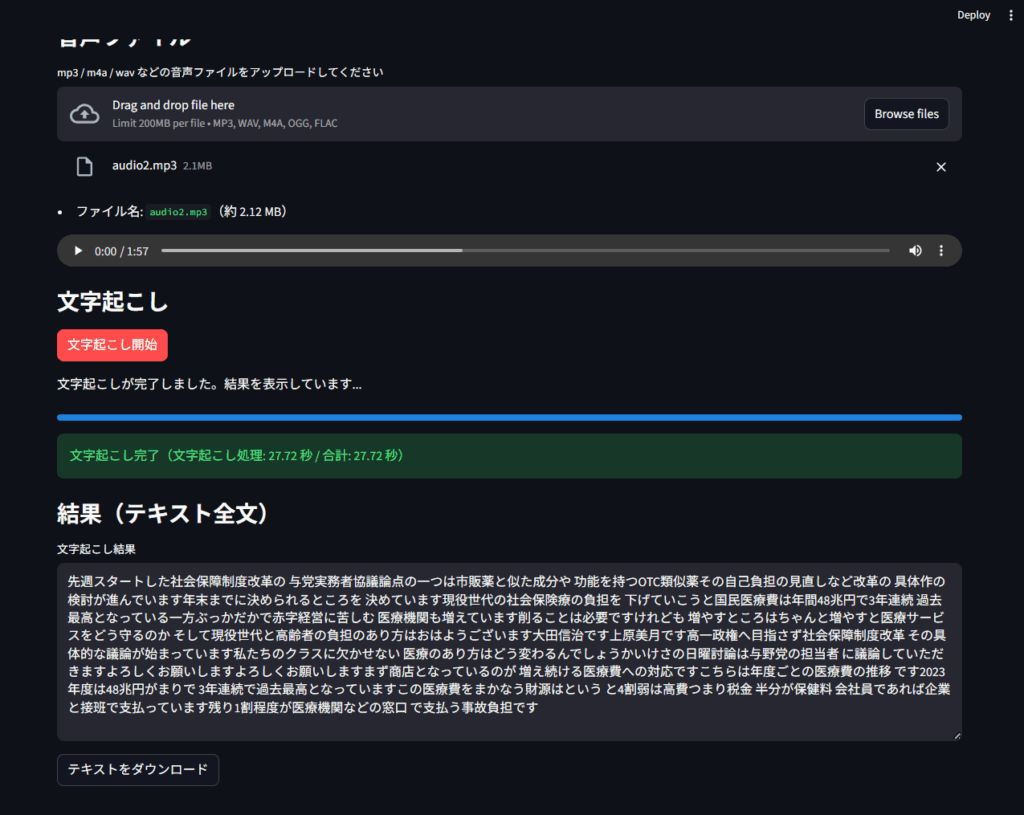This screenshot has height=815, width=1024.
Task: Click inside the transcription result text area
Action: 509,650
